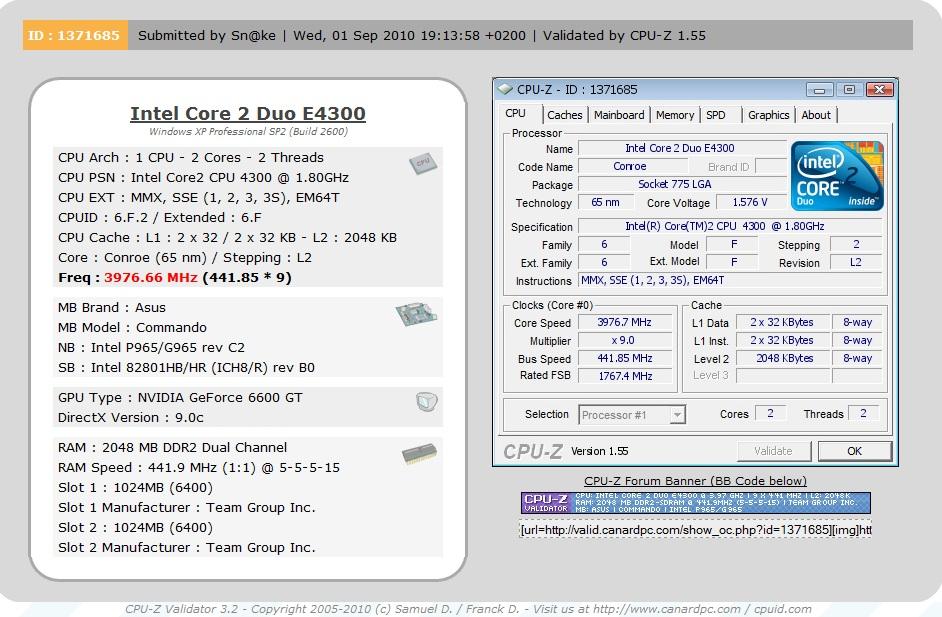Click the GPU Type NVIDIA GeForce 6600 GT line
942x617 pixels.
[180, 398]
